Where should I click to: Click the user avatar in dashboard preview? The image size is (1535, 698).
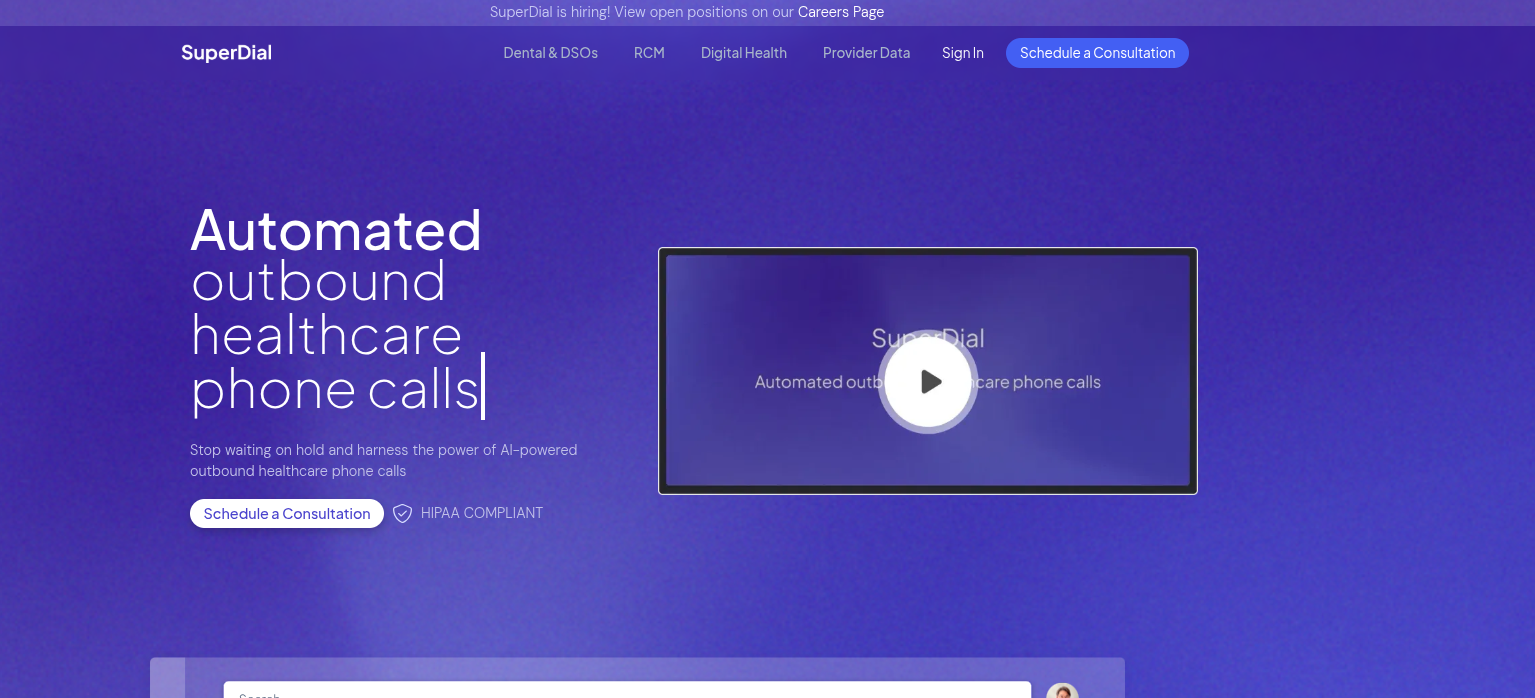pyautogui.click(x=1061, y=692)
